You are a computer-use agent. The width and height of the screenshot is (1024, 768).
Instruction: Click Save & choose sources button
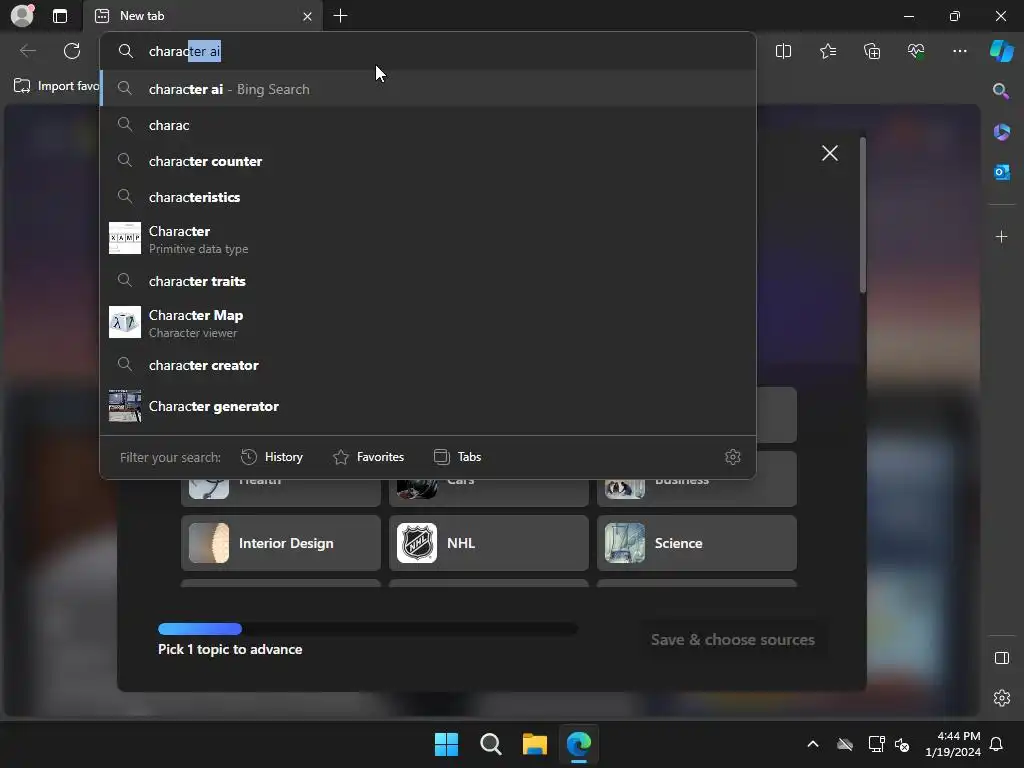[x=733, y=639]
